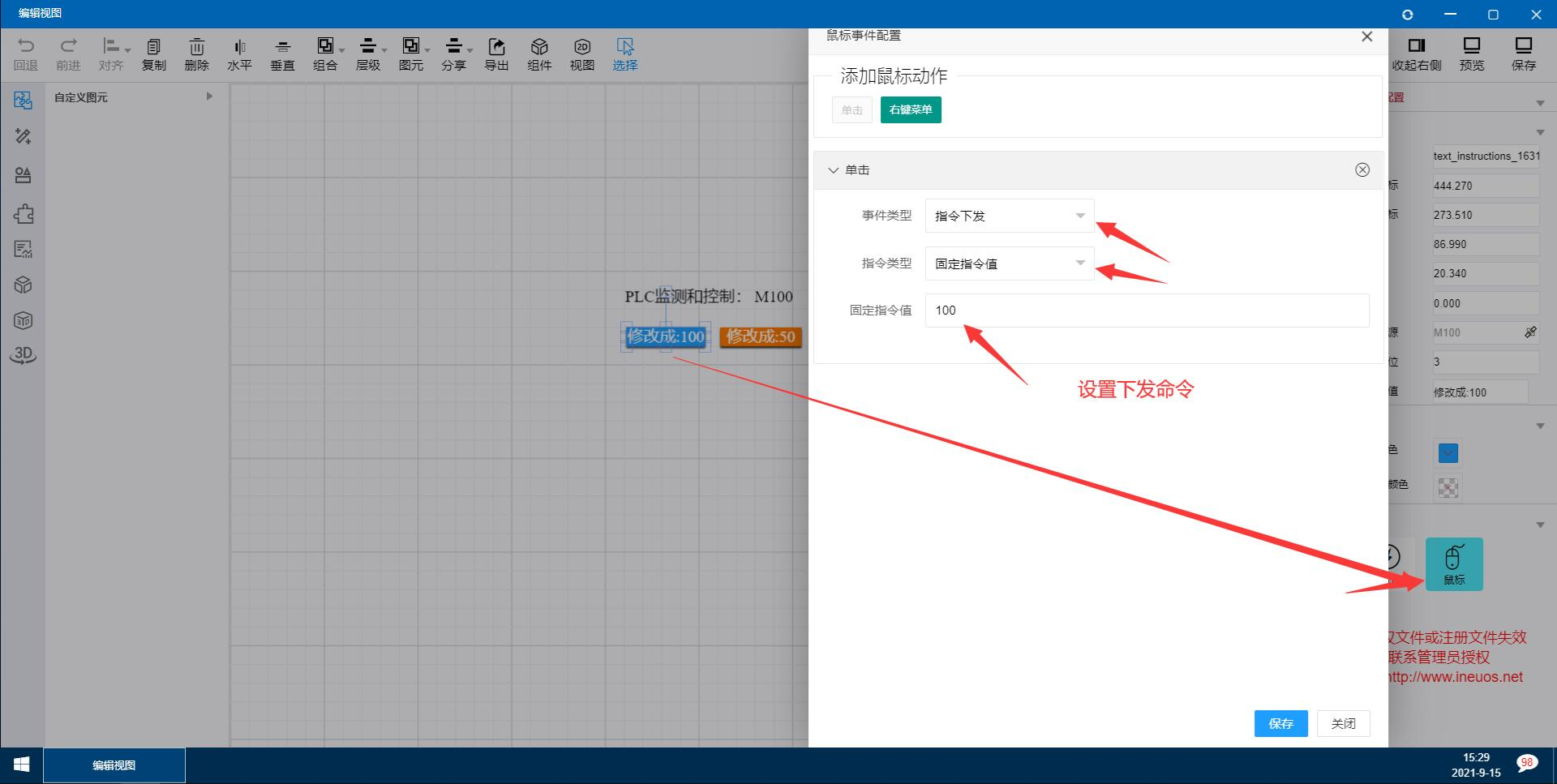1557x784 pixels.
Task: Click the text_instructions name field
Action: (1486, 156)
